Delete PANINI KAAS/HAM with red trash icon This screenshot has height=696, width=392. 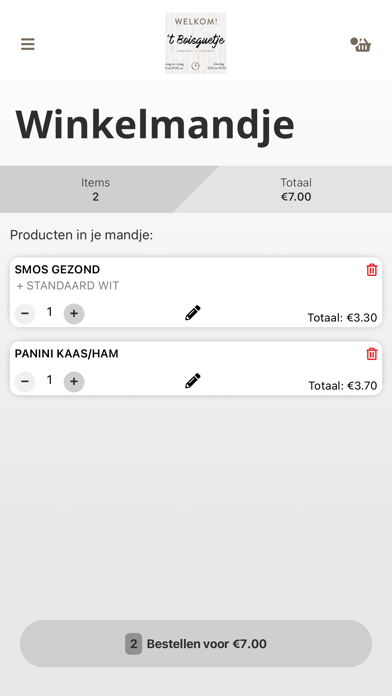[372, 354]
